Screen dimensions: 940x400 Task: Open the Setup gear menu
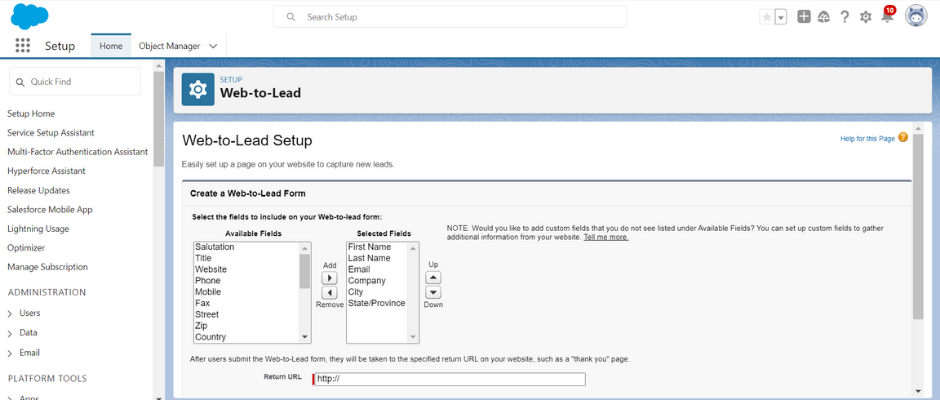click(866, 17)
